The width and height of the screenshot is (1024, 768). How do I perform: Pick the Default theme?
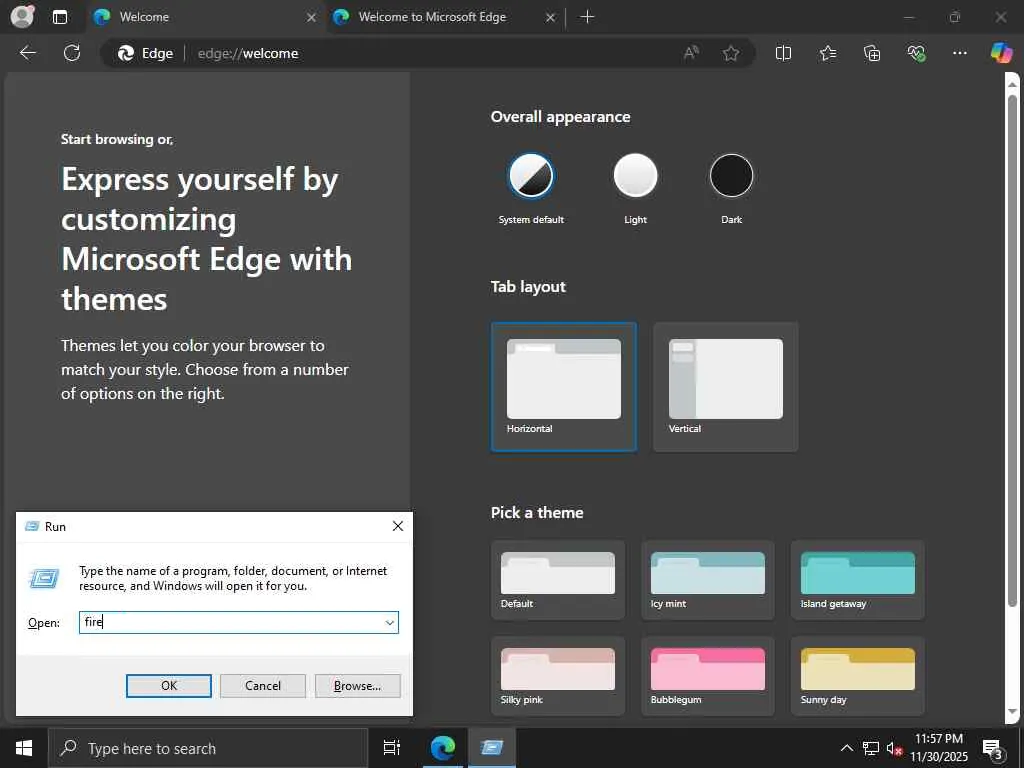(558, 580)
